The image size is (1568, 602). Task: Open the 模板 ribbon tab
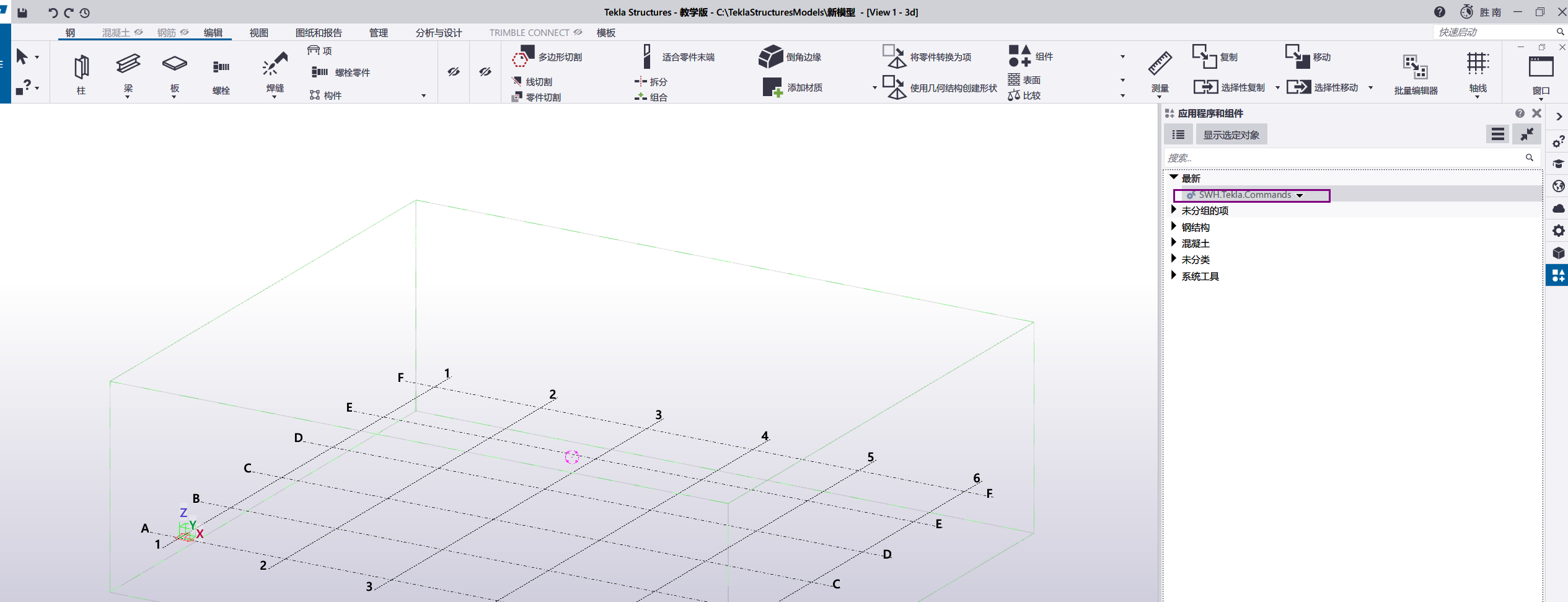[x=606, y=33]
